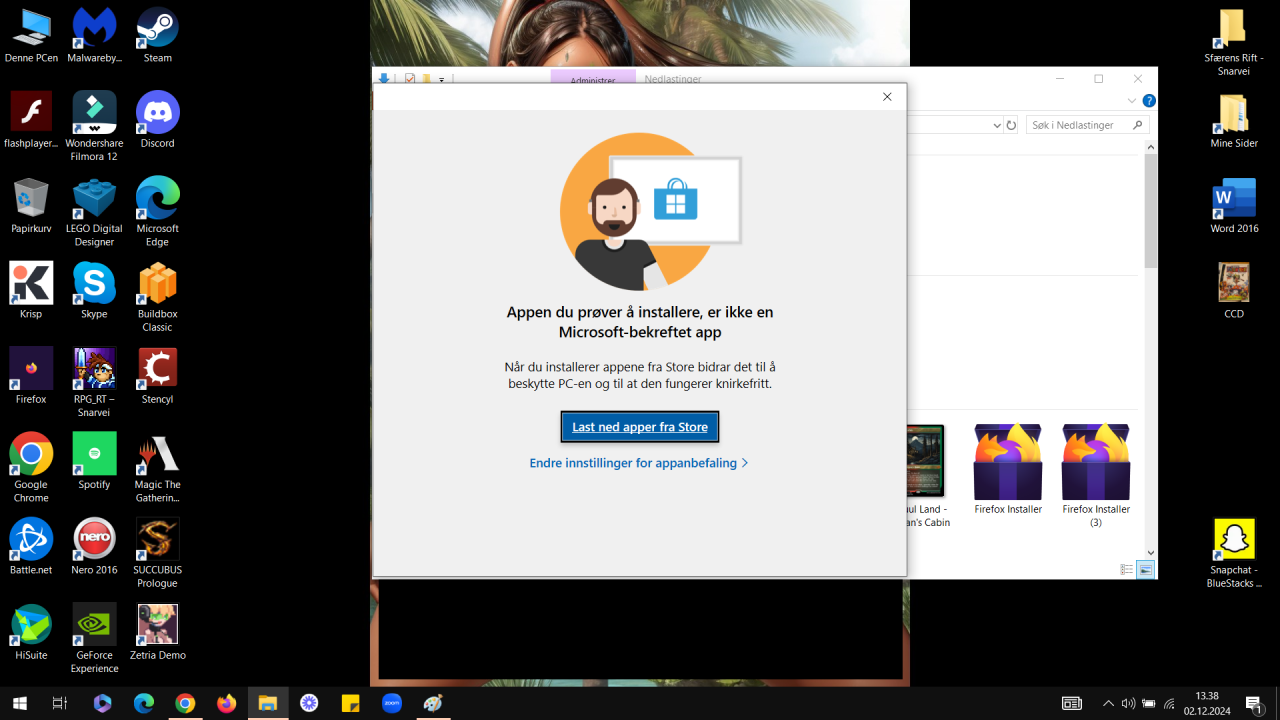Open Buildbox Classic shortcut

click(x=157, y=298)
